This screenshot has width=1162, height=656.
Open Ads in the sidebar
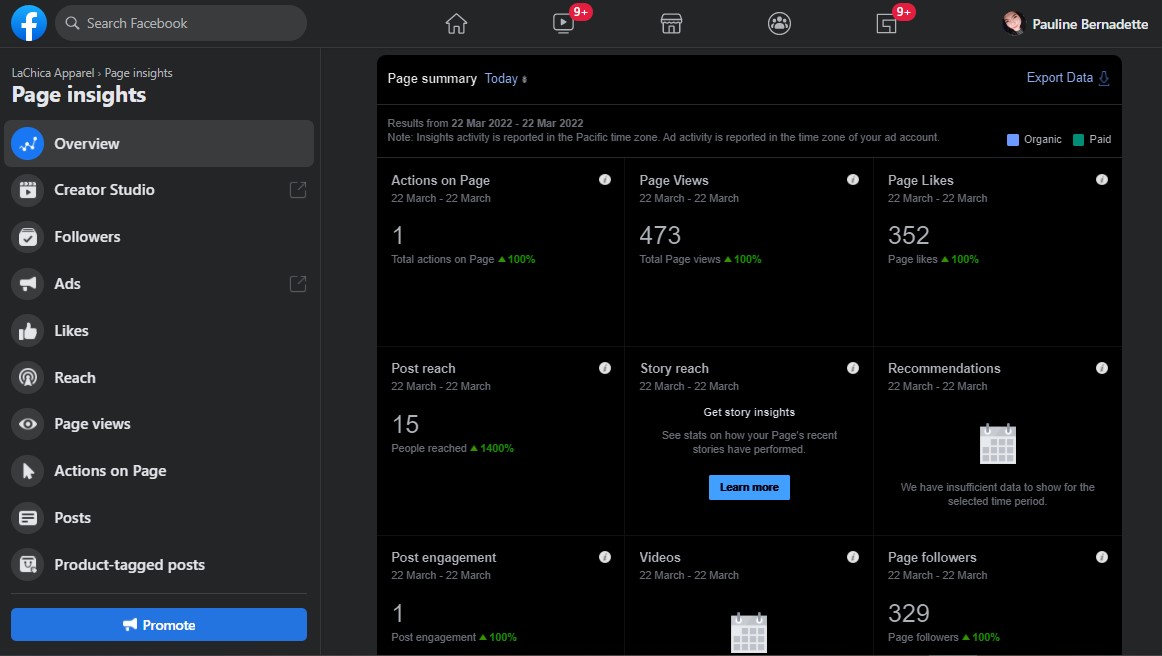159,284
